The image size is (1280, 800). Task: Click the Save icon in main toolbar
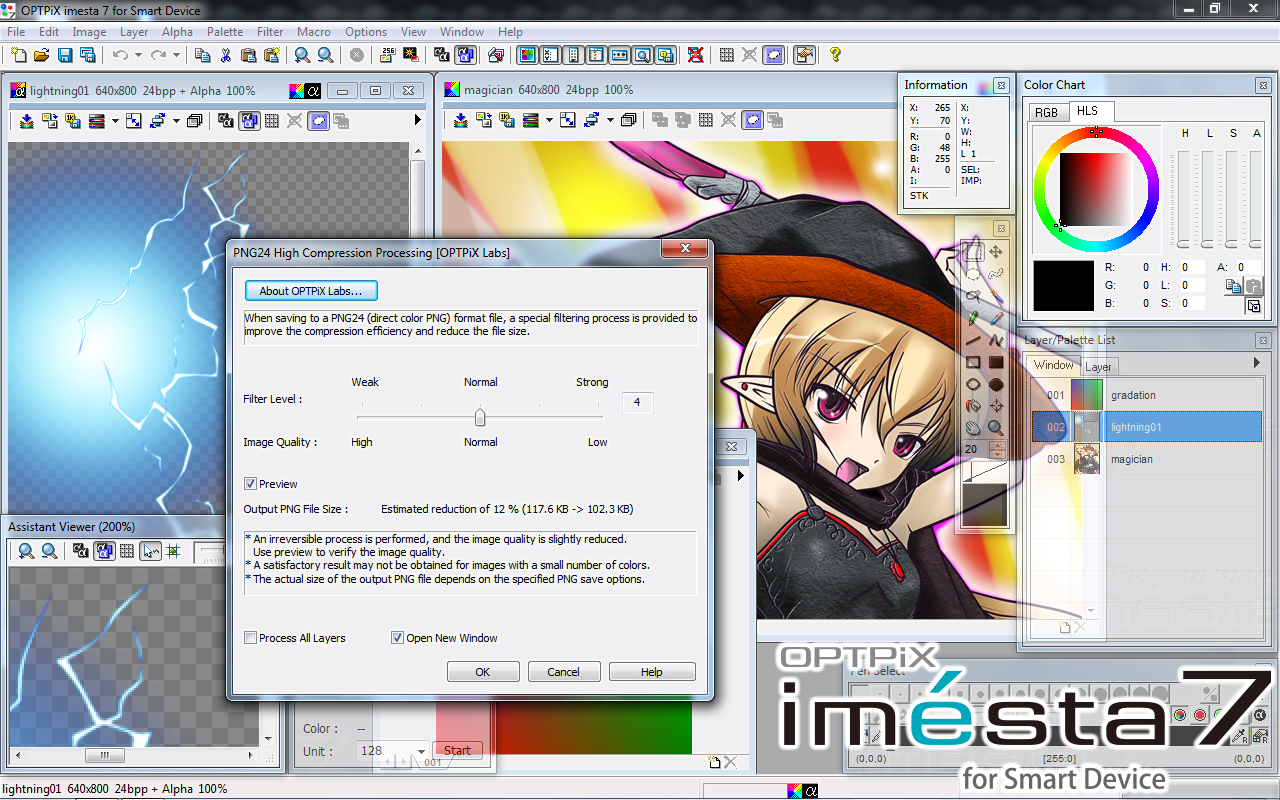click(x=65, y=55)
